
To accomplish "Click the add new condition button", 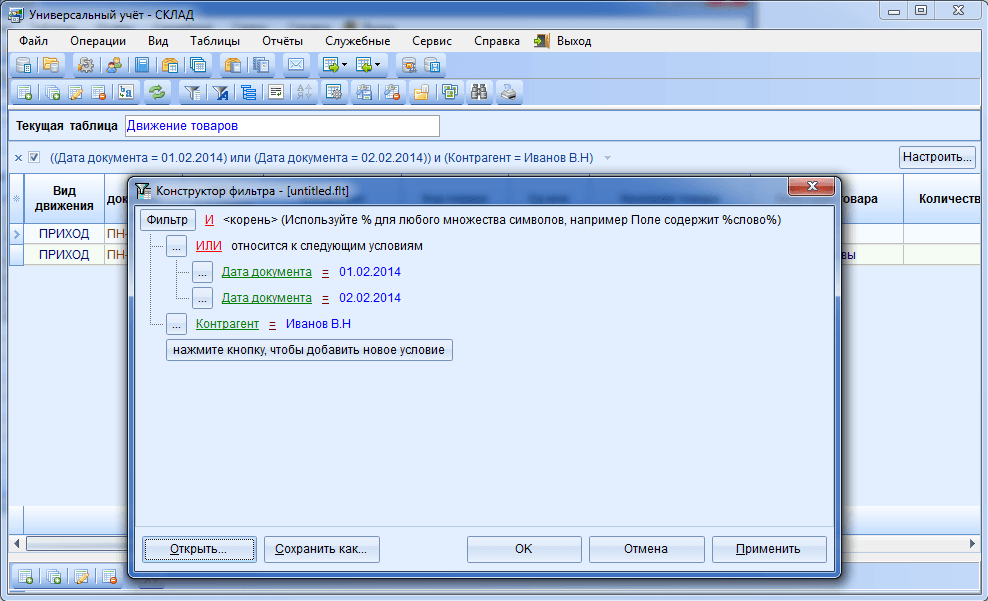I will pyautogui.click(x=309, y=350).
